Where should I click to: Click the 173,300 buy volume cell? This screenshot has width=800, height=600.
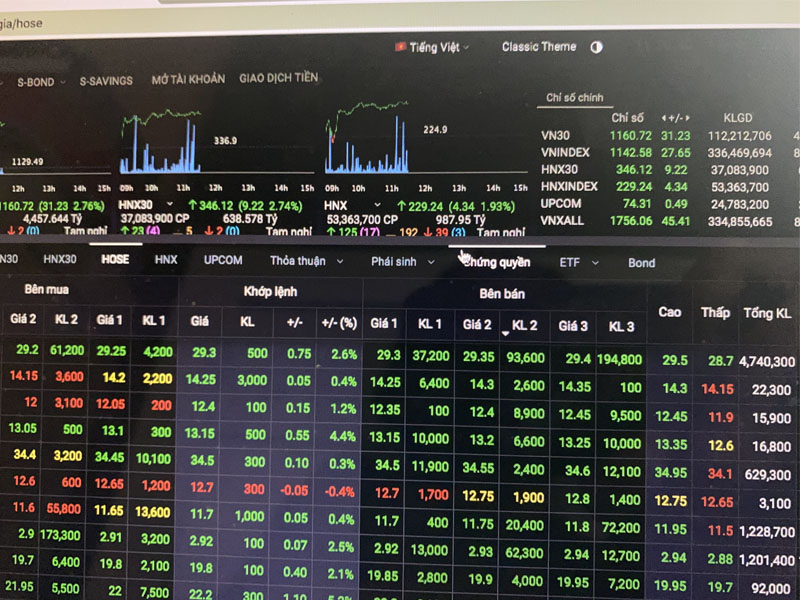click(x=60, y=535)
